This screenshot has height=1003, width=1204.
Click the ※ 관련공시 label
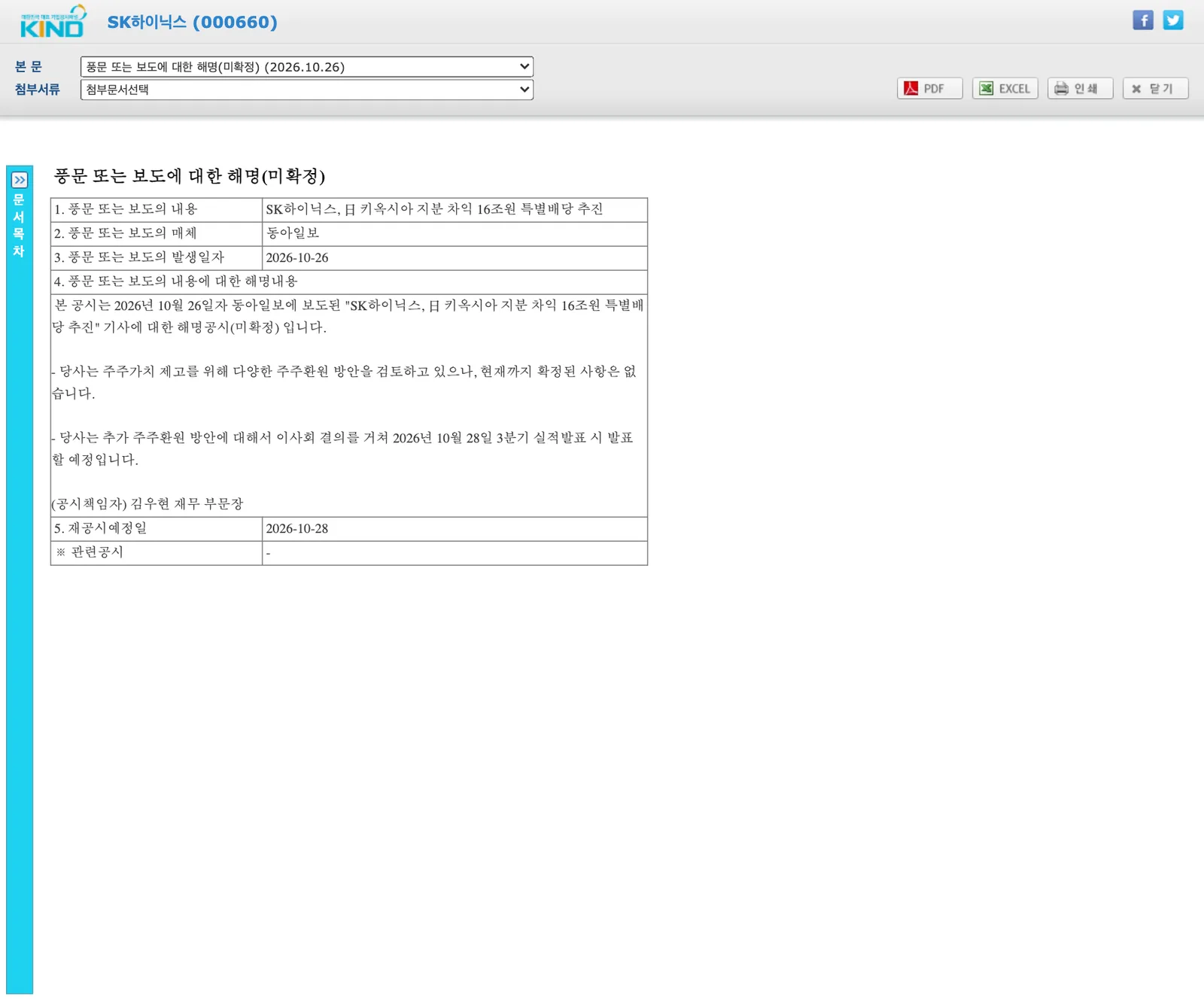coord(90,552)
